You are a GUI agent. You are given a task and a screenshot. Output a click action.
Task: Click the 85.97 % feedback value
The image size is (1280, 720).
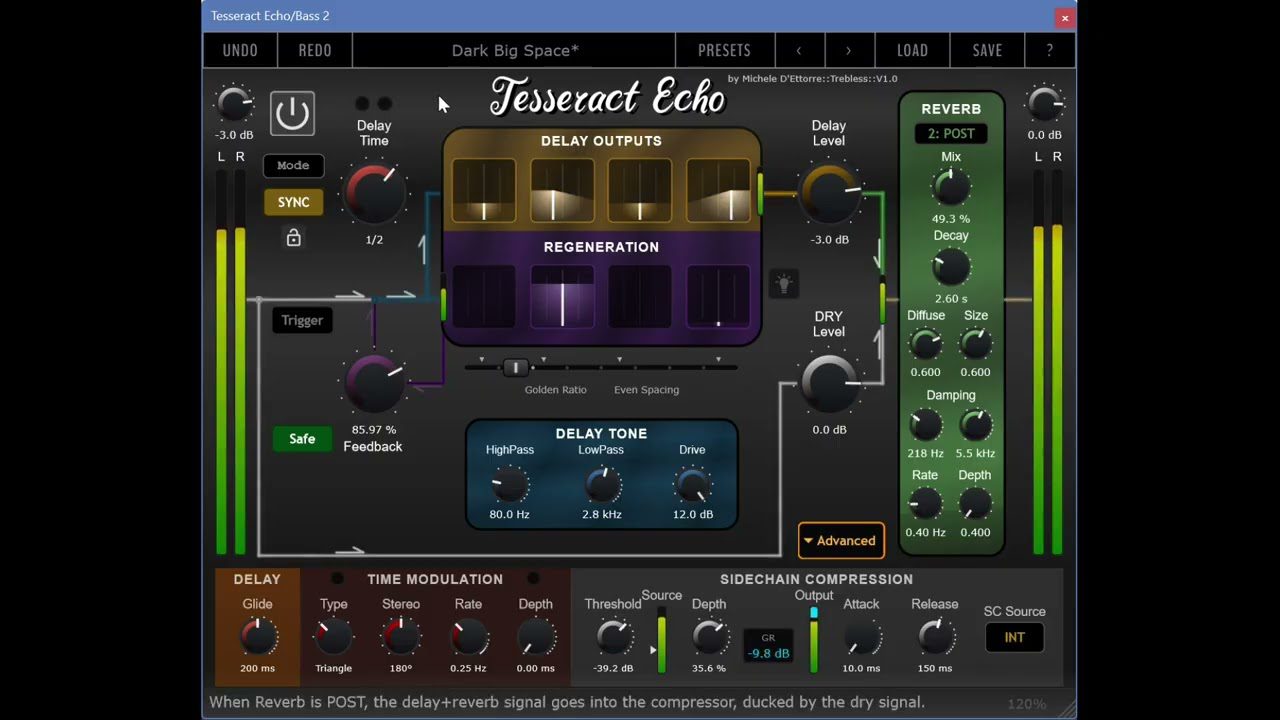click(x=374, y=430)
